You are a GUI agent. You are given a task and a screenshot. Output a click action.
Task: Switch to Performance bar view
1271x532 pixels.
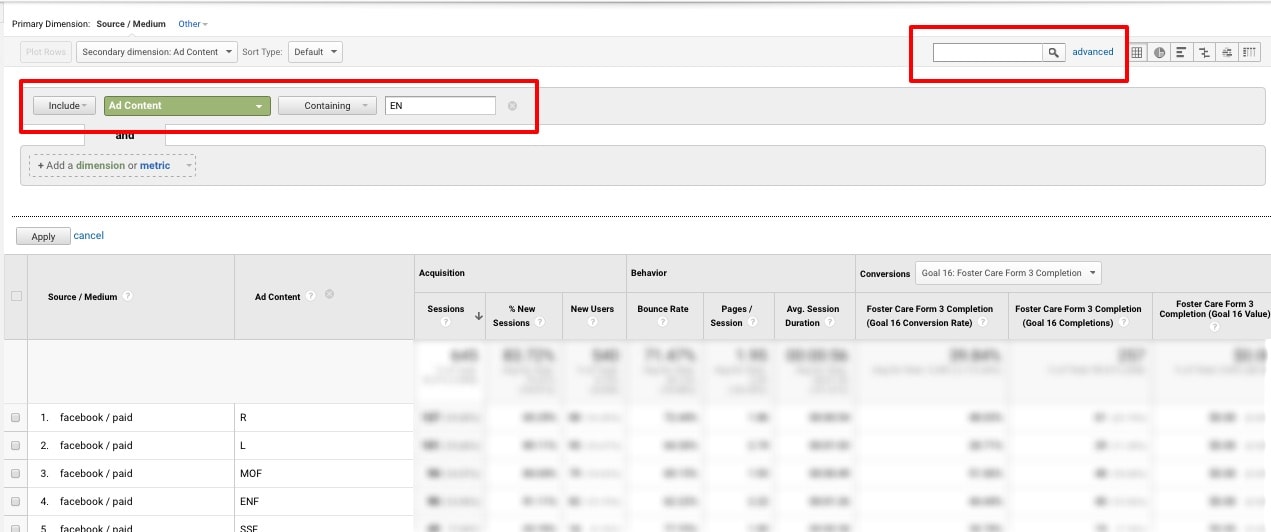(1182, 53)
